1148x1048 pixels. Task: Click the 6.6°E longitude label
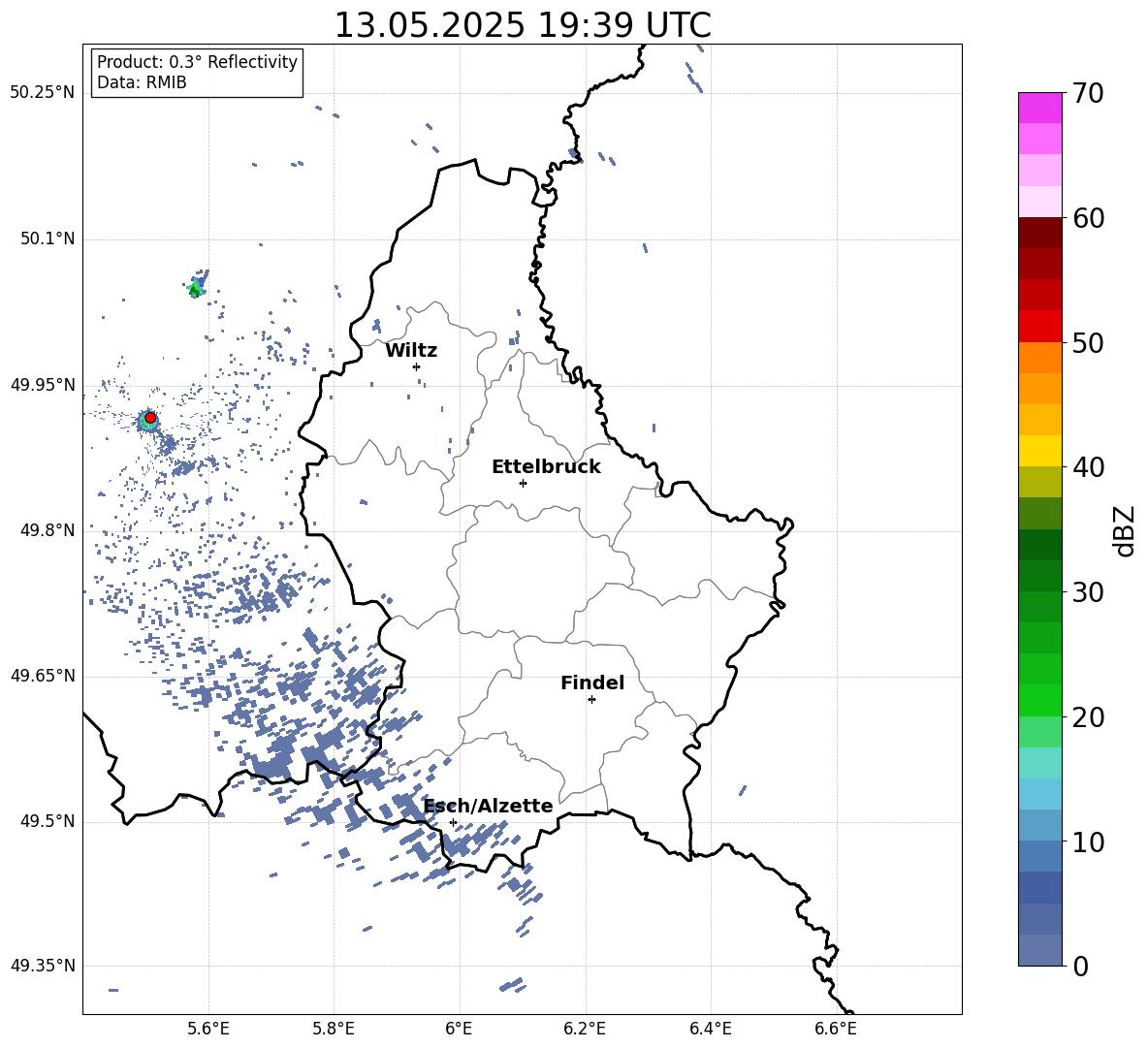point(836,1029)
